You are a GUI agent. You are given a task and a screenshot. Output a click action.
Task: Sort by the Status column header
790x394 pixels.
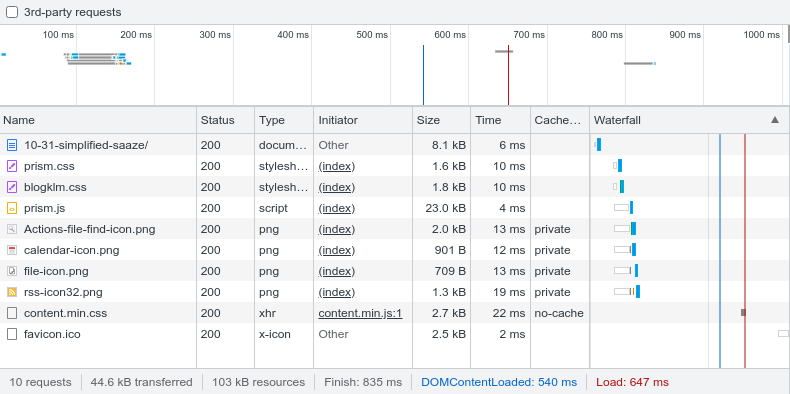tap(226, 120)
